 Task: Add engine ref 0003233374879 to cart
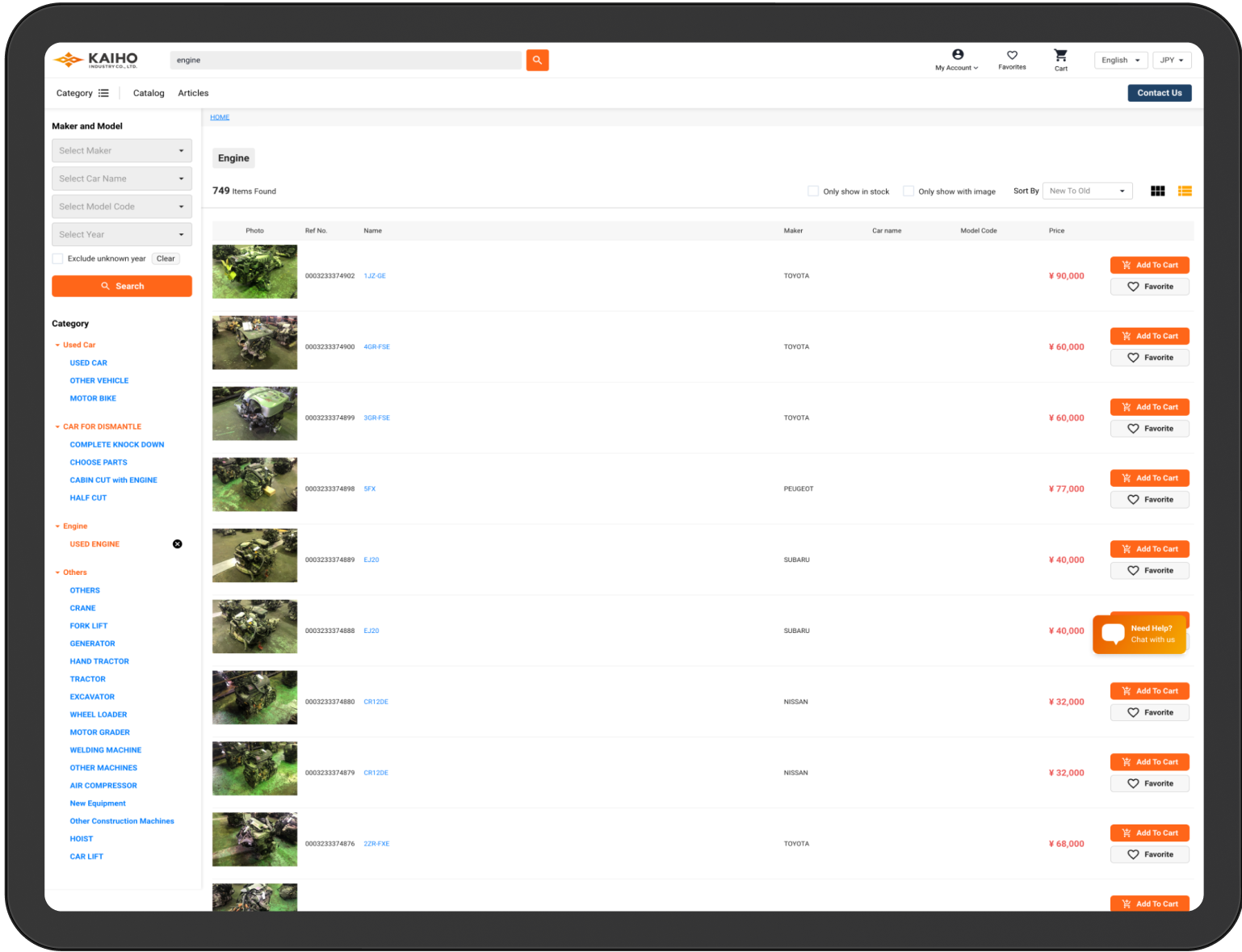click(x=1149, y=761)
